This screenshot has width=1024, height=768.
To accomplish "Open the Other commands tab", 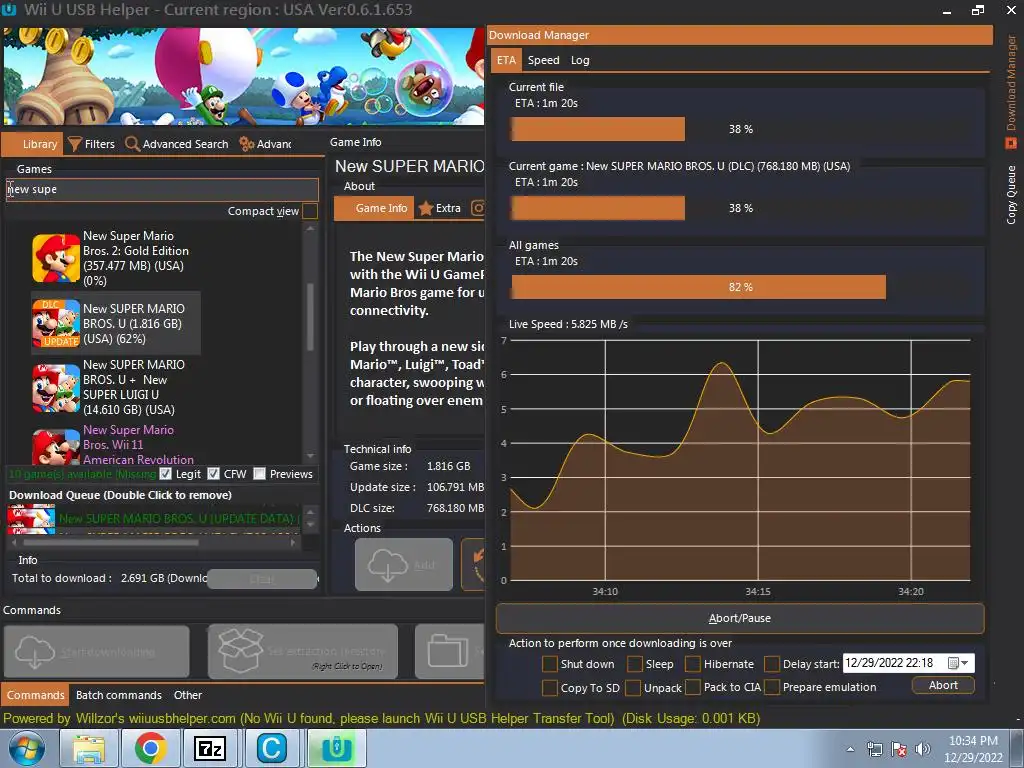I will pos(187,695).
